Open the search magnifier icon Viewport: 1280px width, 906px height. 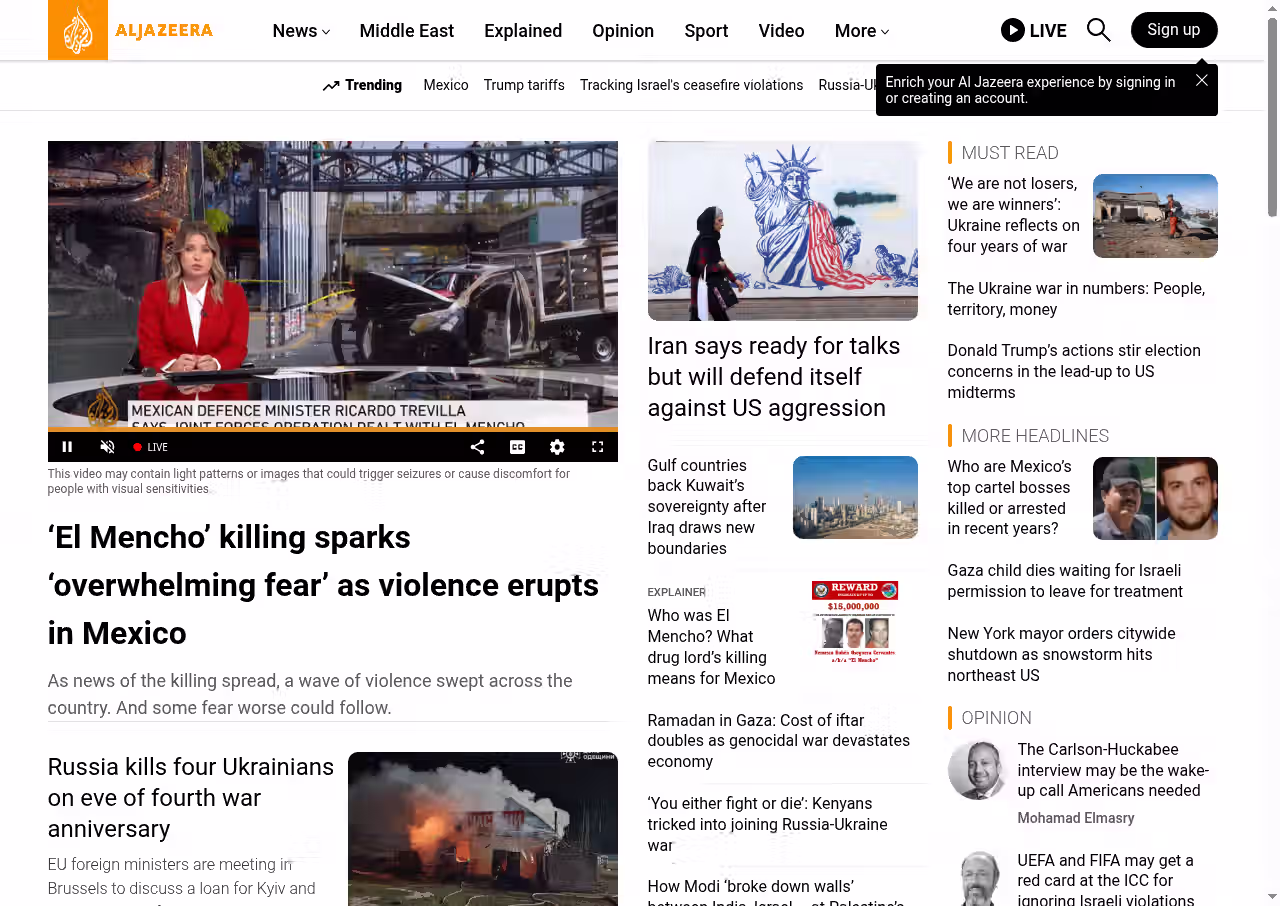pos(1098,30)
